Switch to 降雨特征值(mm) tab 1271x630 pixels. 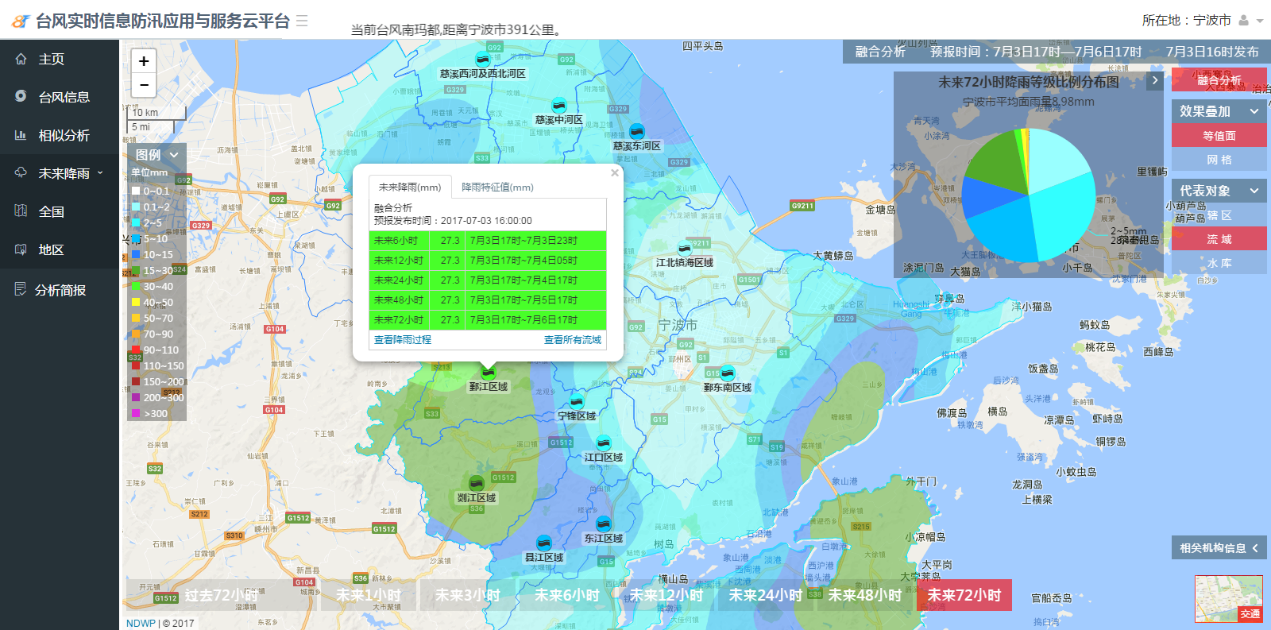(497, 187)
